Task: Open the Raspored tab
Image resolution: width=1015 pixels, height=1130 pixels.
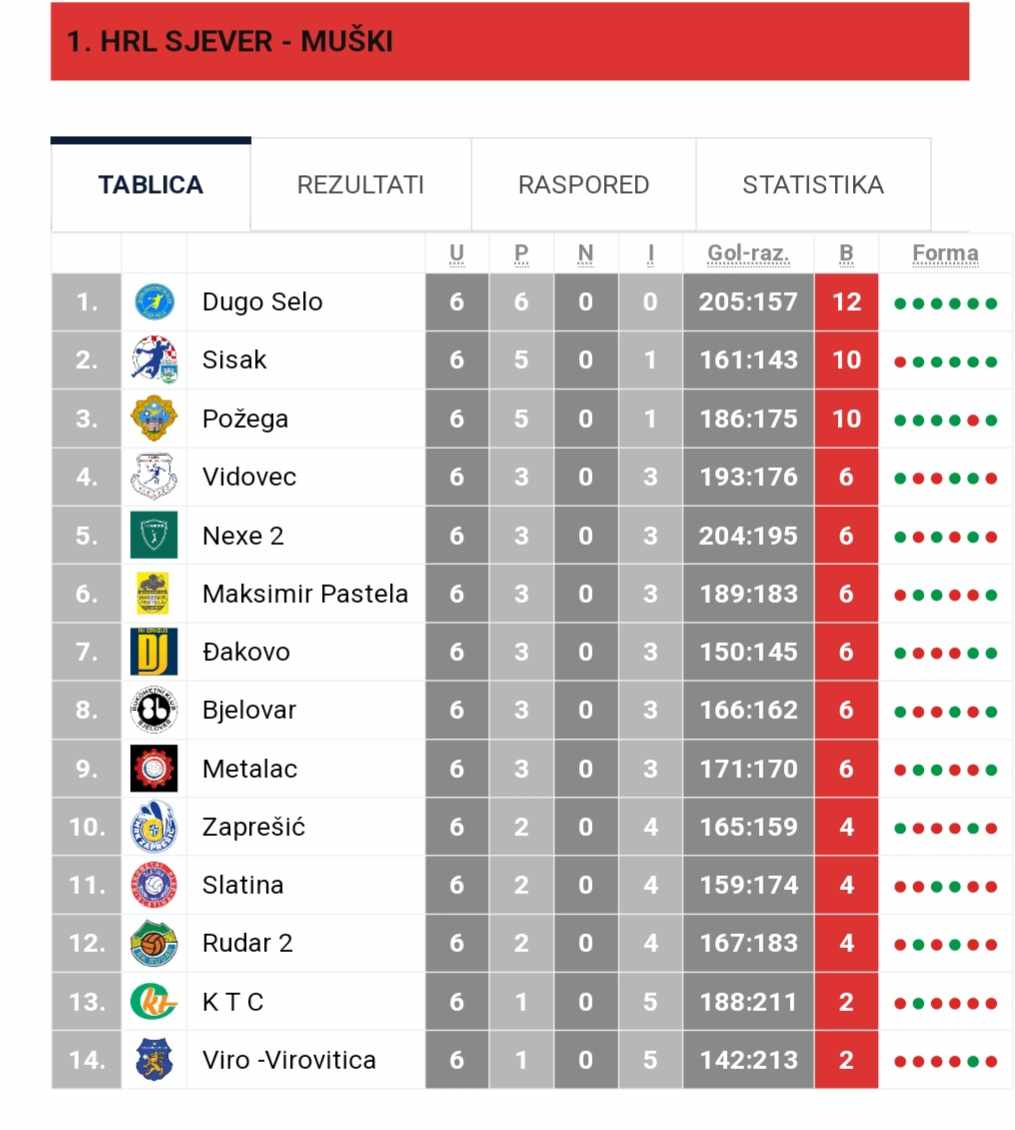Action: tap(583, 185)
